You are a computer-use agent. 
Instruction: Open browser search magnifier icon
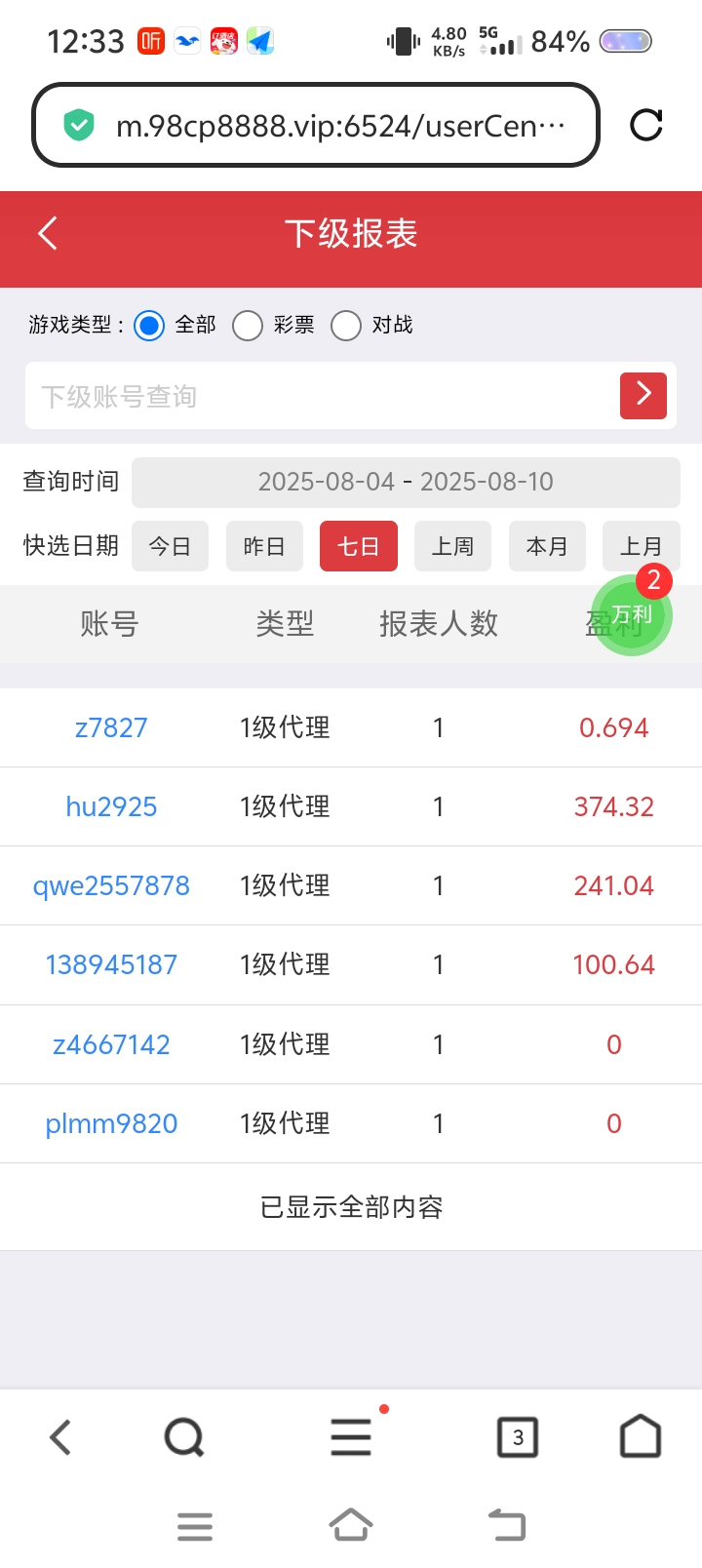(x=183, y=1436)
